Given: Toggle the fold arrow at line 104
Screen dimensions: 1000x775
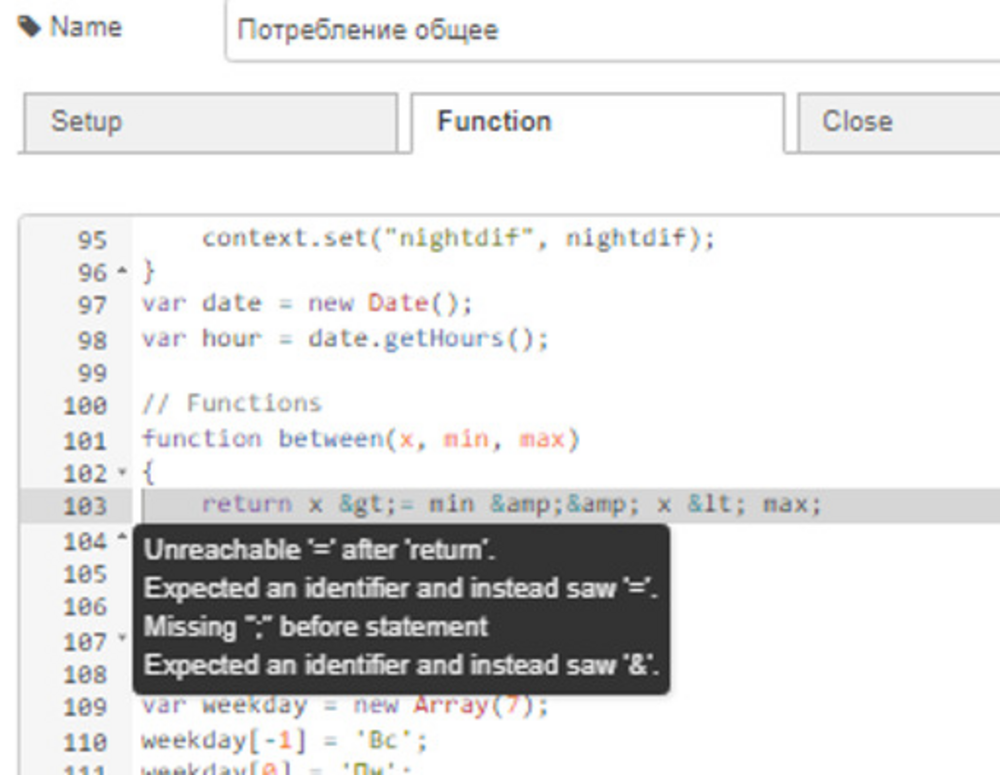Looking at the screenshot, I should point(122,538).
